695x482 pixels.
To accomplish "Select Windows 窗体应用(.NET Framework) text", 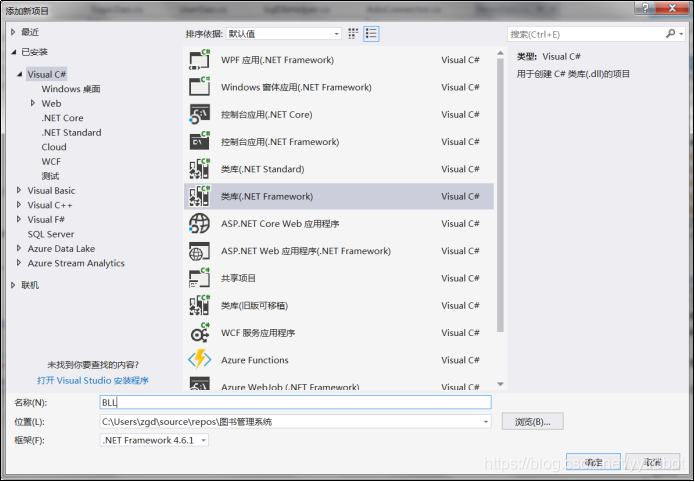I will point(296,87).
